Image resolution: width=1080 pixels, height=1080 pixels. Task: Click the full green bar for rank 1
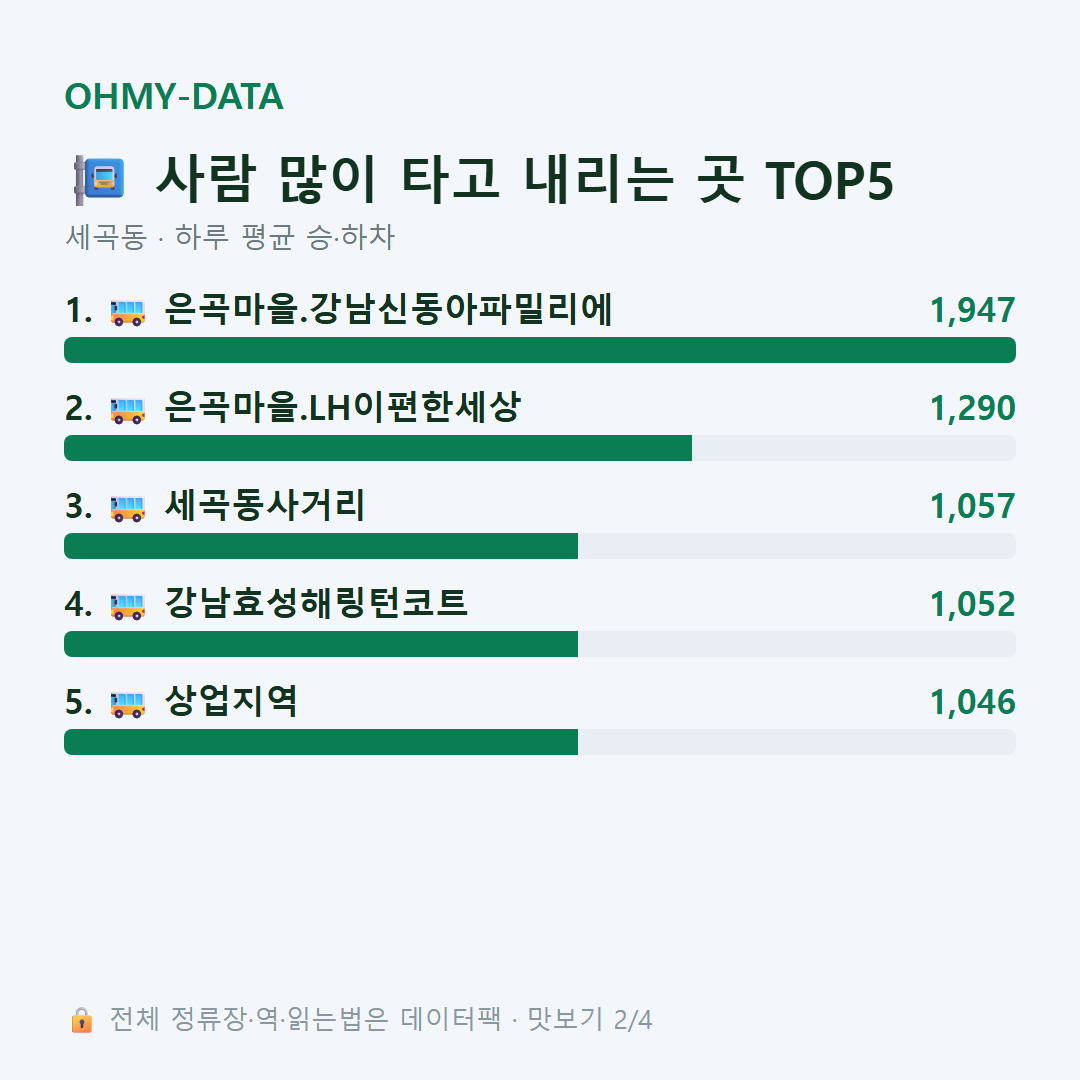coord(540,350)
